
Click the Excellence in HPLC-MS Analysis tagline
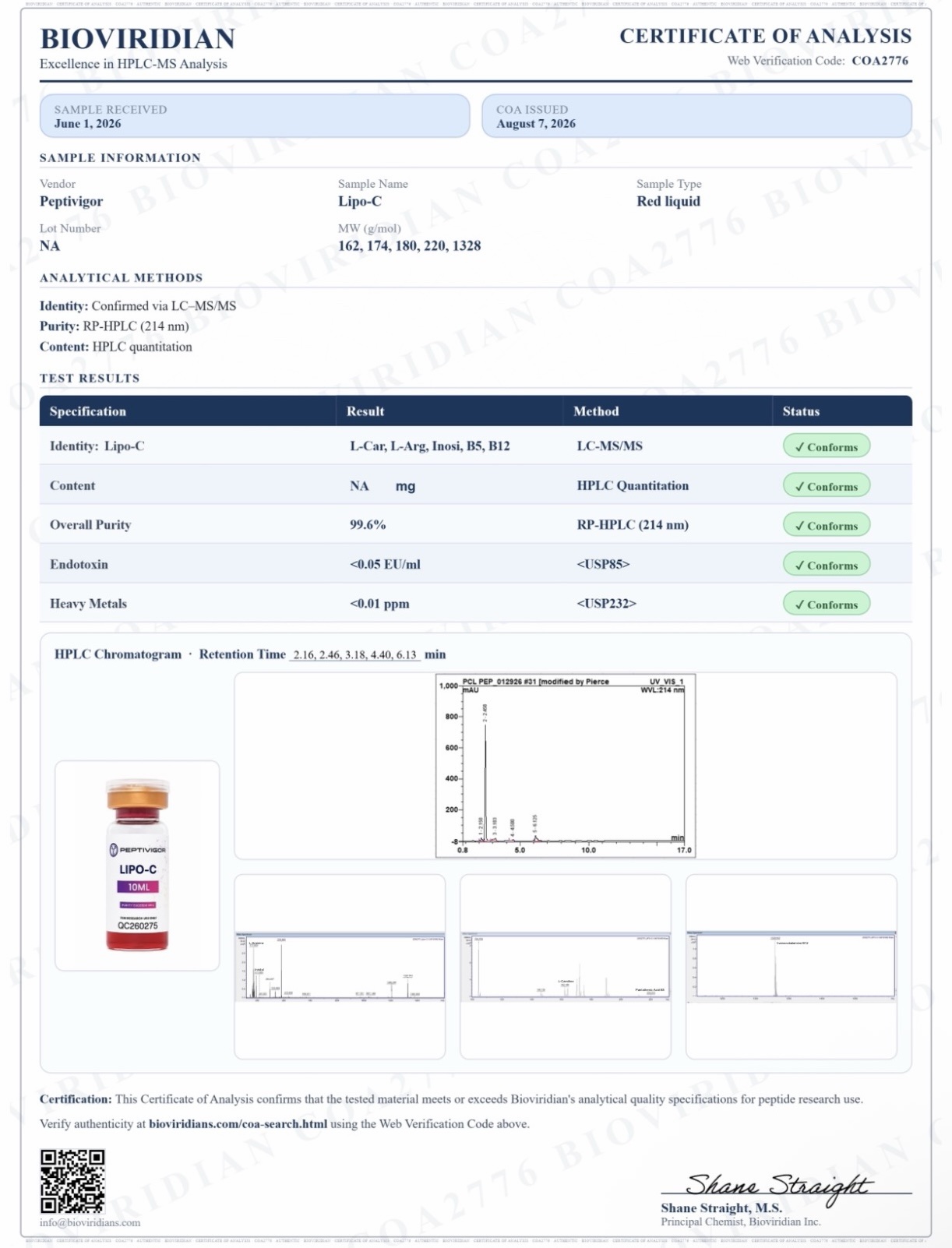point(133,64)
